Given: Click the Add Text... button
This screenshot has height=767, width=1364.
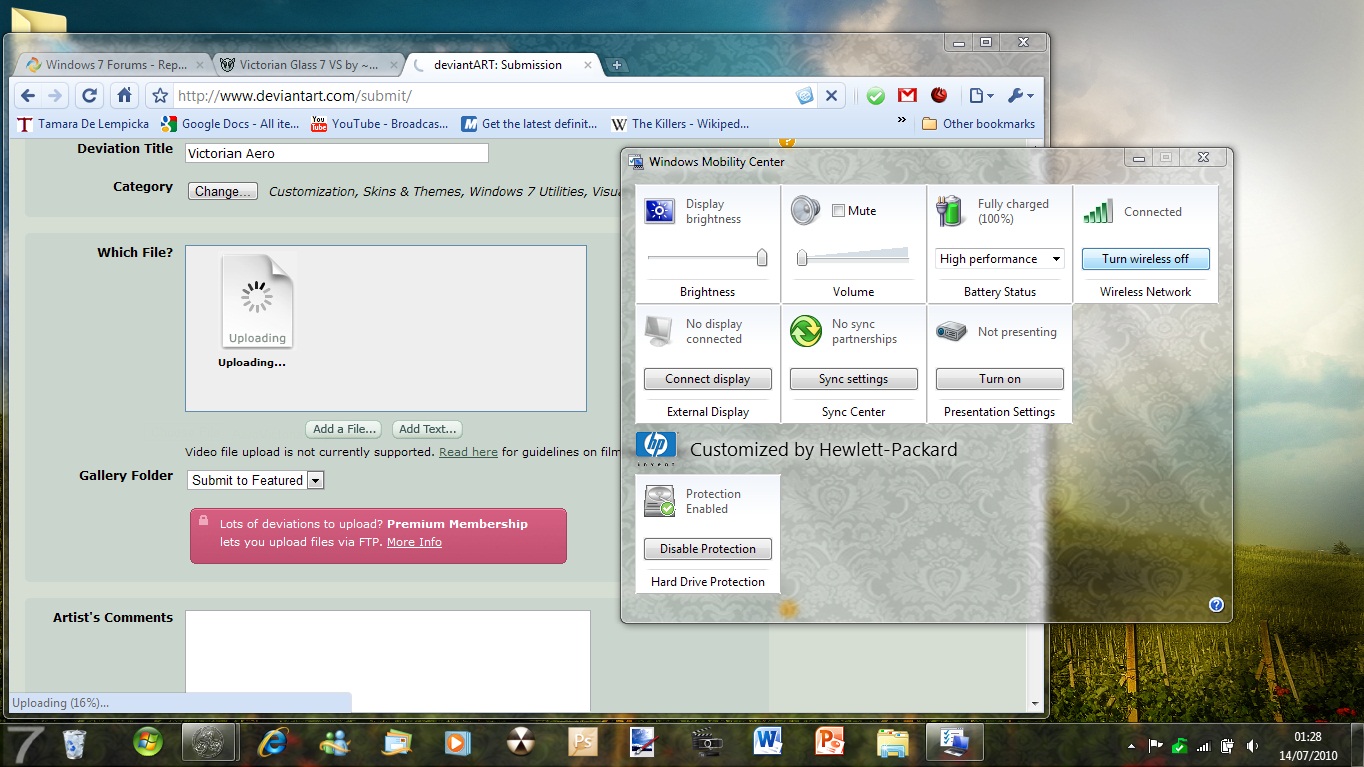Looking at the screenshot, I should [427, 429].
